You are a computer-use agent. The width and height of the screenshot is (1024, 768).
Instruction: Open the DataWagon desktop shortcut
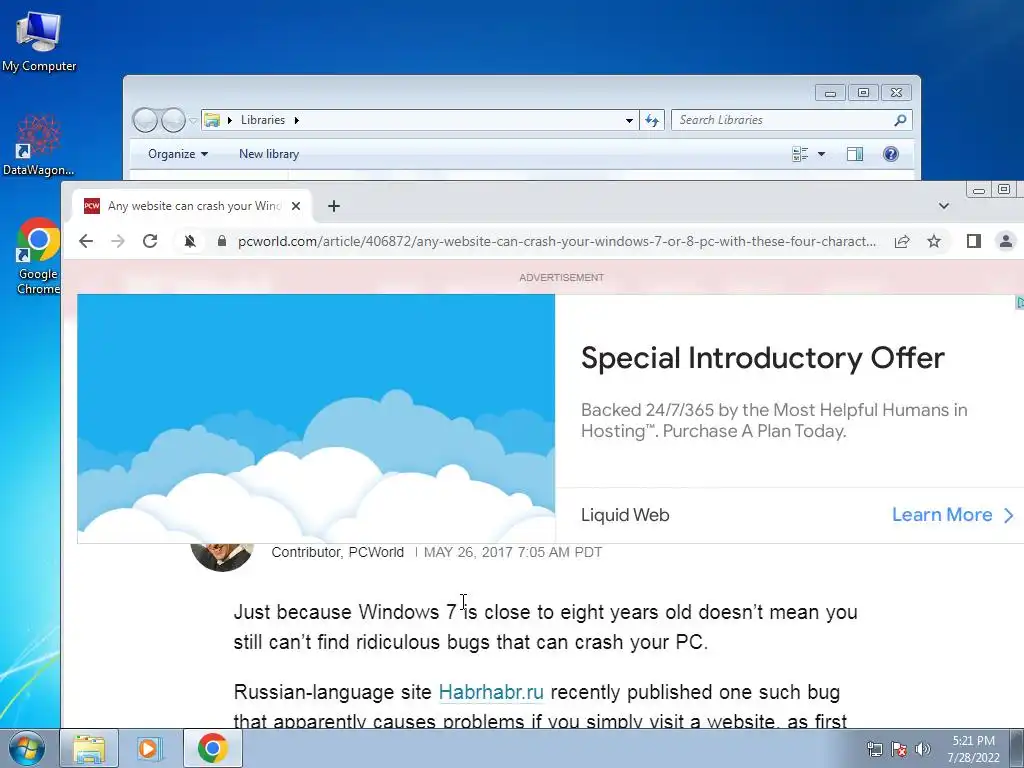click(38, 146)
